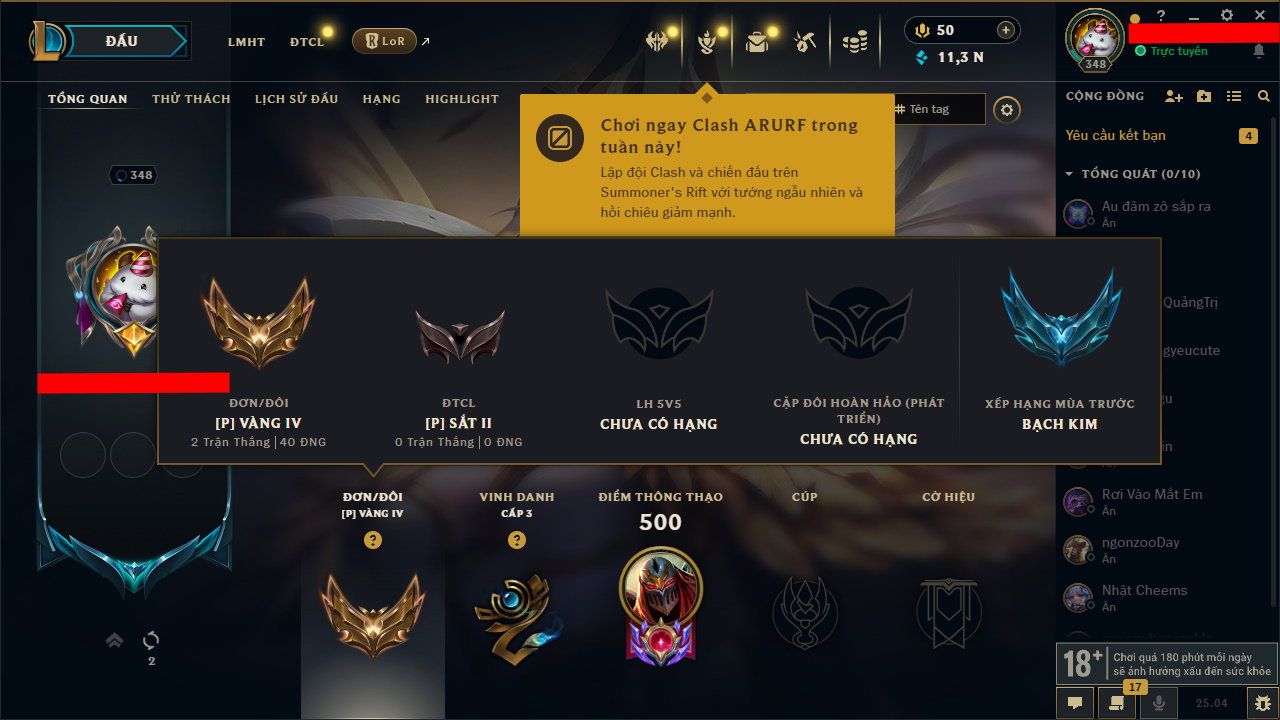Click the bug report icon
Screen dimensions: 1280x720
tap(1262, 703)
